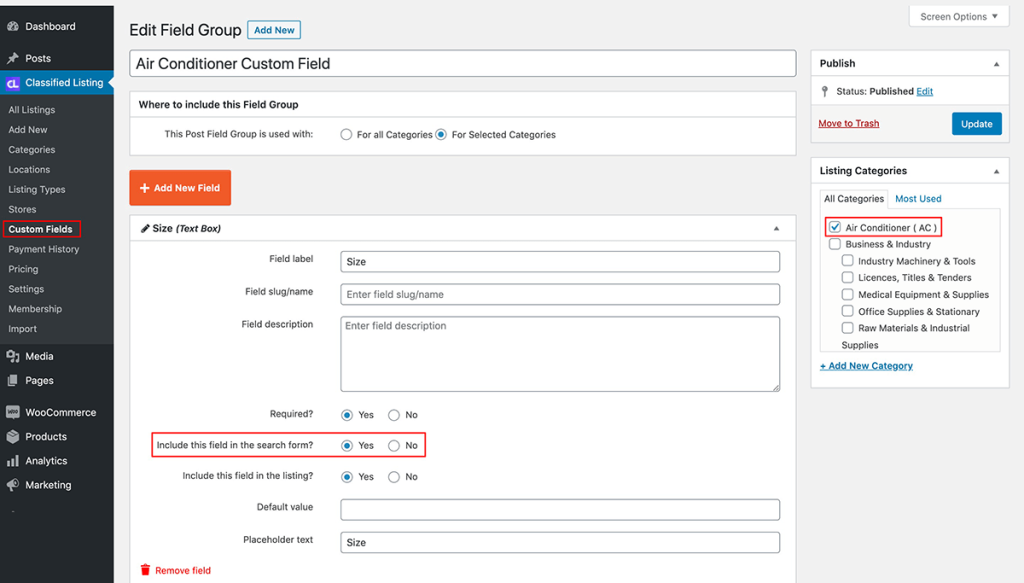Screen dimensions: 1024x583
Task: Click the Products box icon
Action: (12, 437)
